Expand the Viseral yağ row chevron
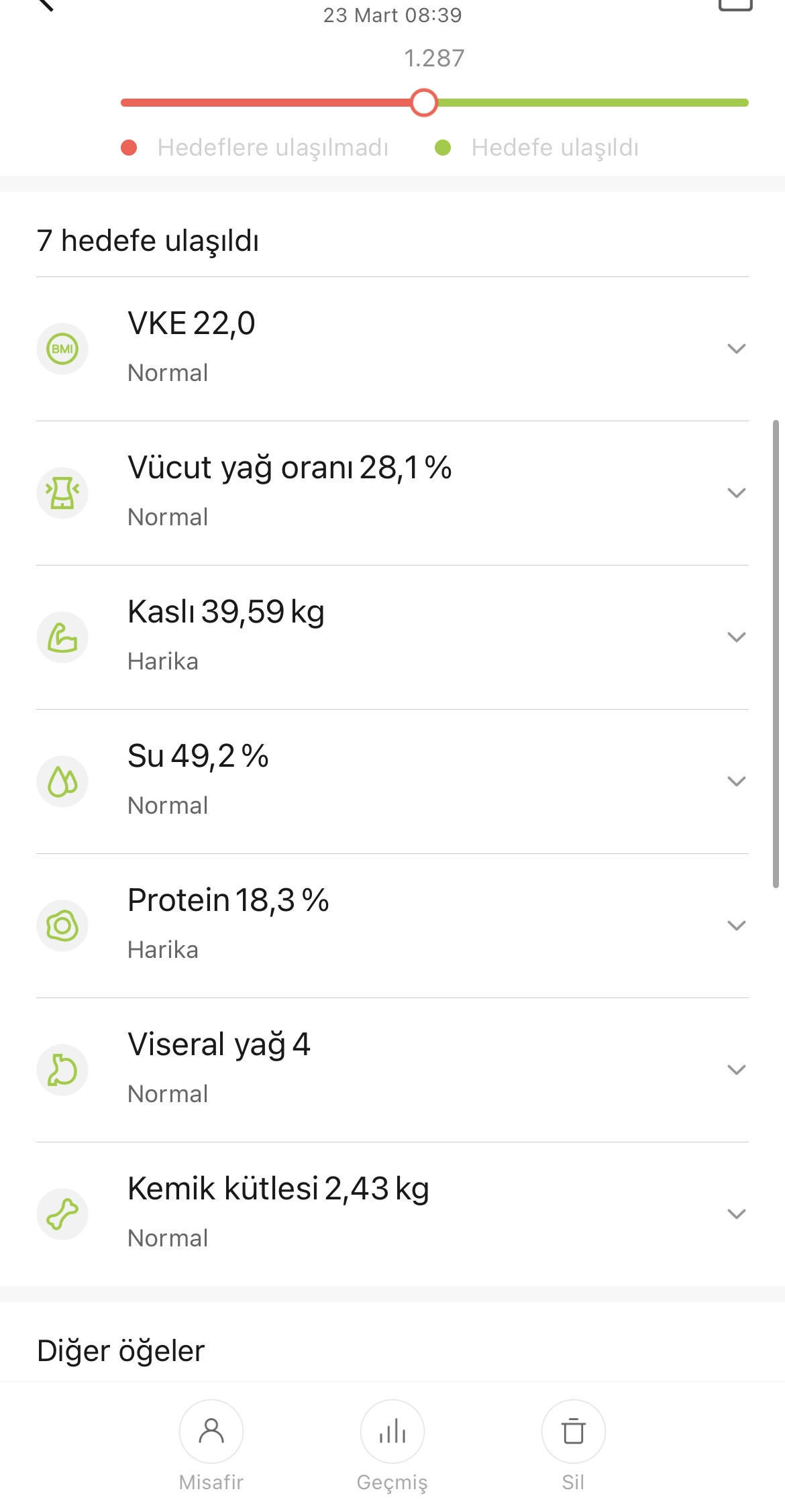The image size is (785, 1512). 736,1070
